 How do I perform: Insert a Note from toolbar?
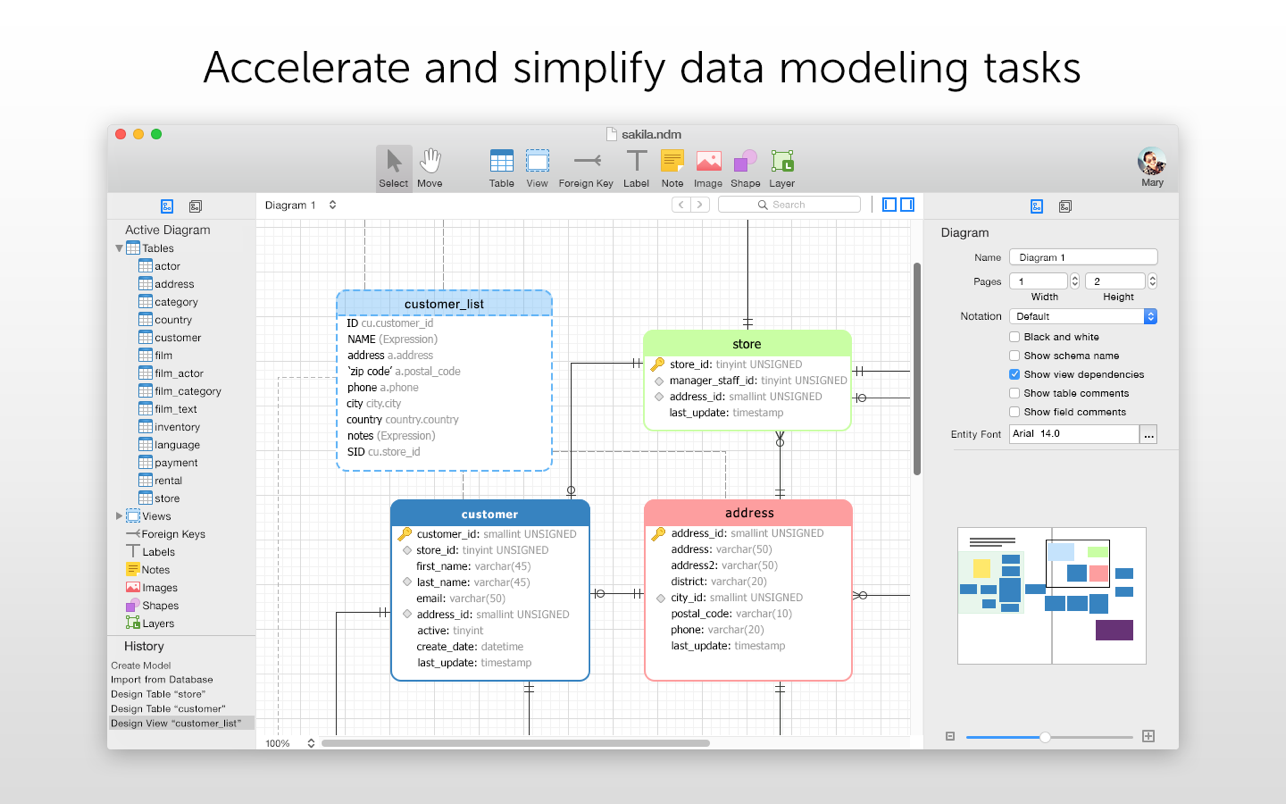(x=672, y=168)
